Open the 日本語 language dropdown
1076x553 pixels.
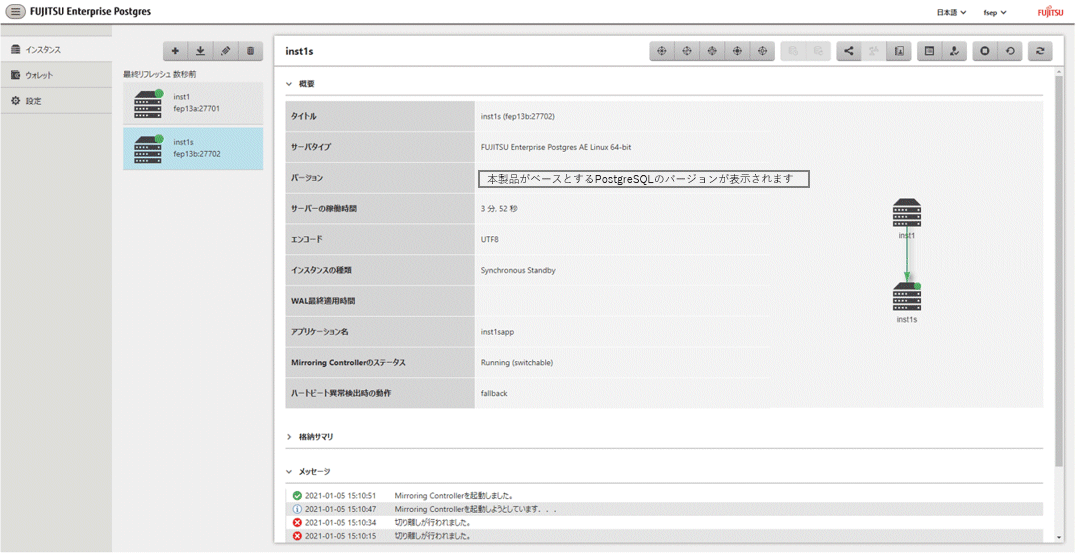click(952, 12)
